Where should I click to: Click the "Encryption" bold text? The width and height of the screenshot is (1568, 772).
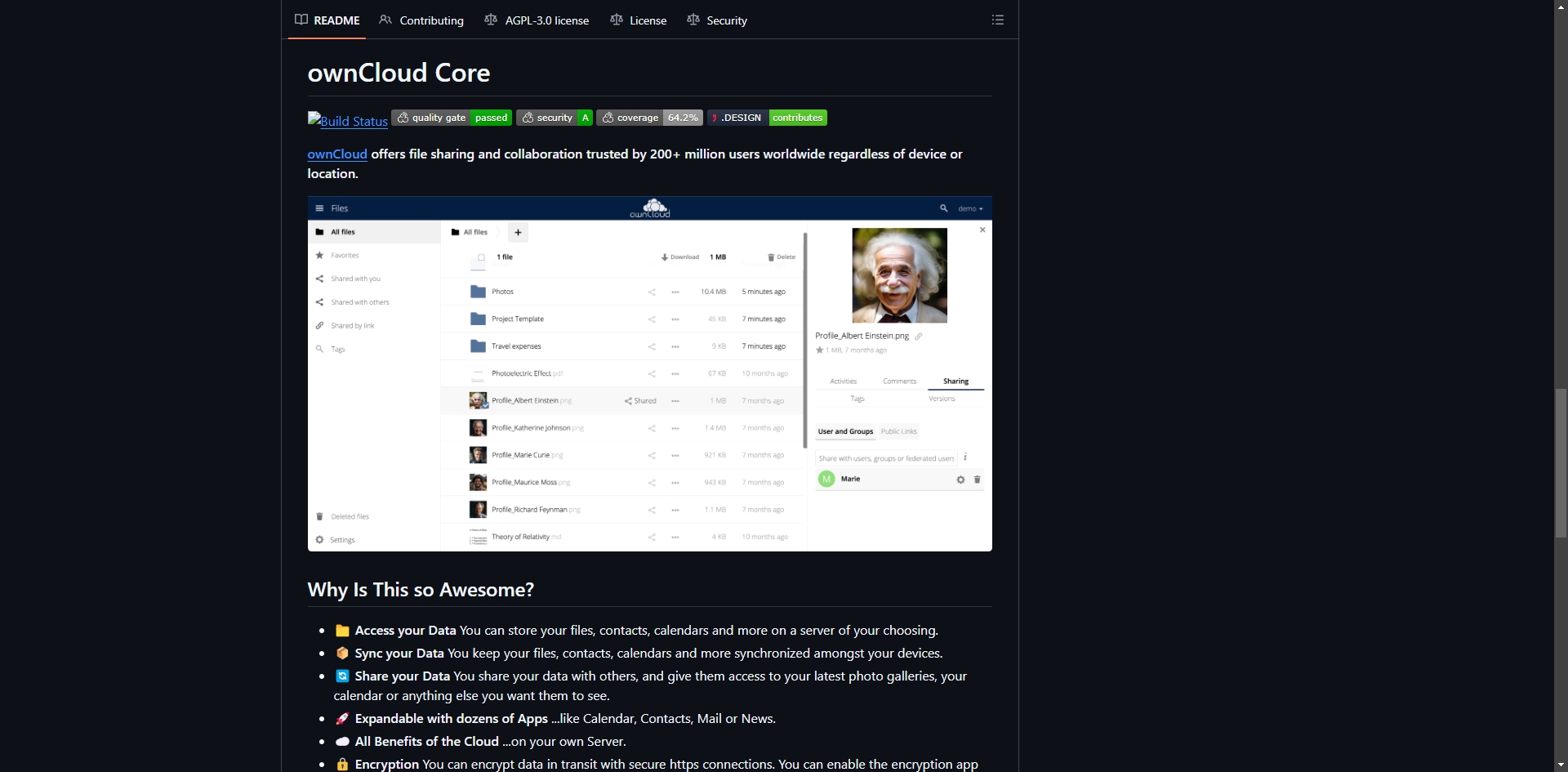click(x=387, y=765)
